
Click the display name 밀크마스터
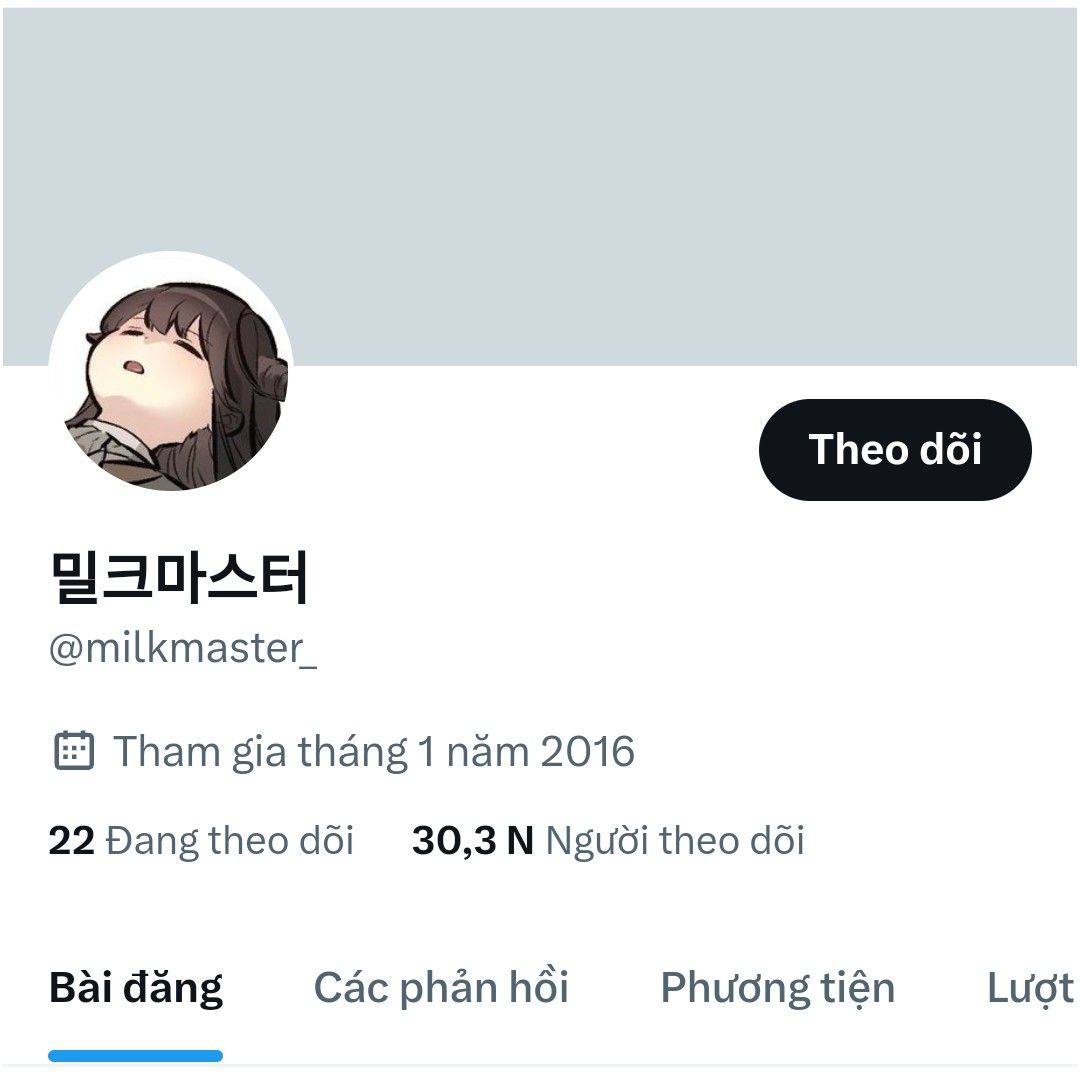pyautogui.click(x=179, y=577)
